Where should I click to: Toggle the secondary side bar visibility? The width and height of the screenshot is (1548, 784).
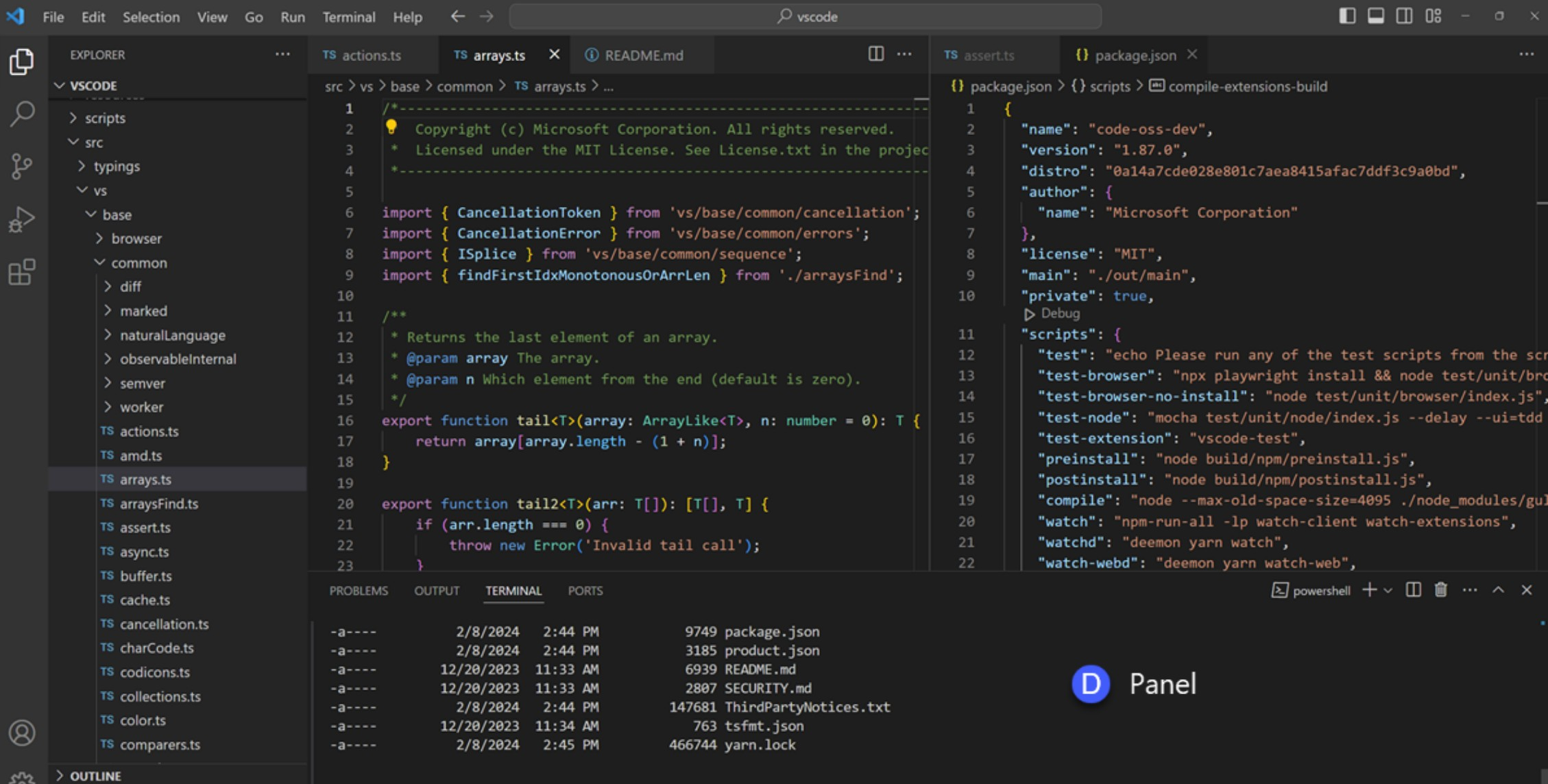click(x=1404, y=16)
